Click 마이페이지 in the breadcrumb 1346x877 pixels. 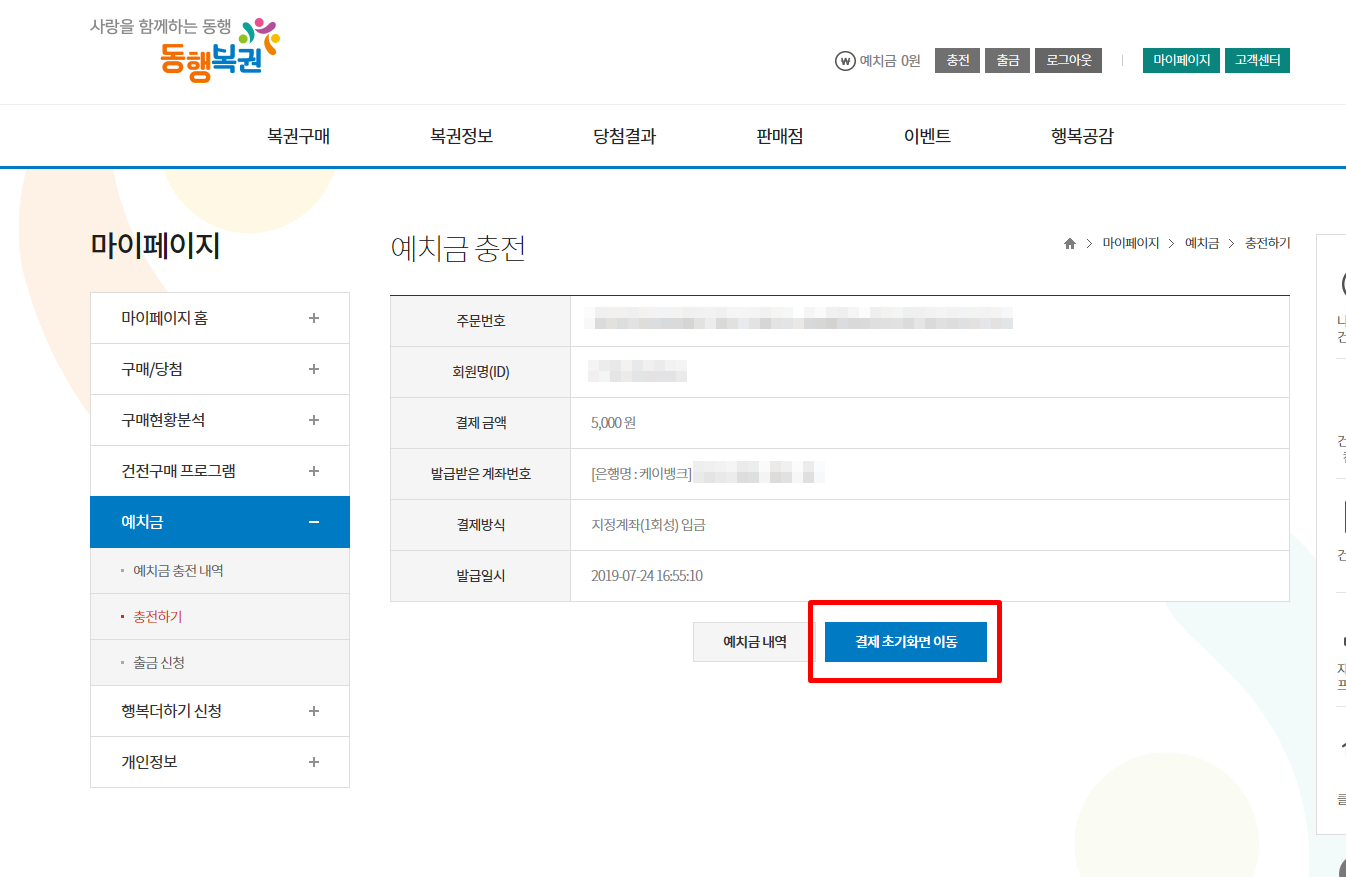(1130, 244)
